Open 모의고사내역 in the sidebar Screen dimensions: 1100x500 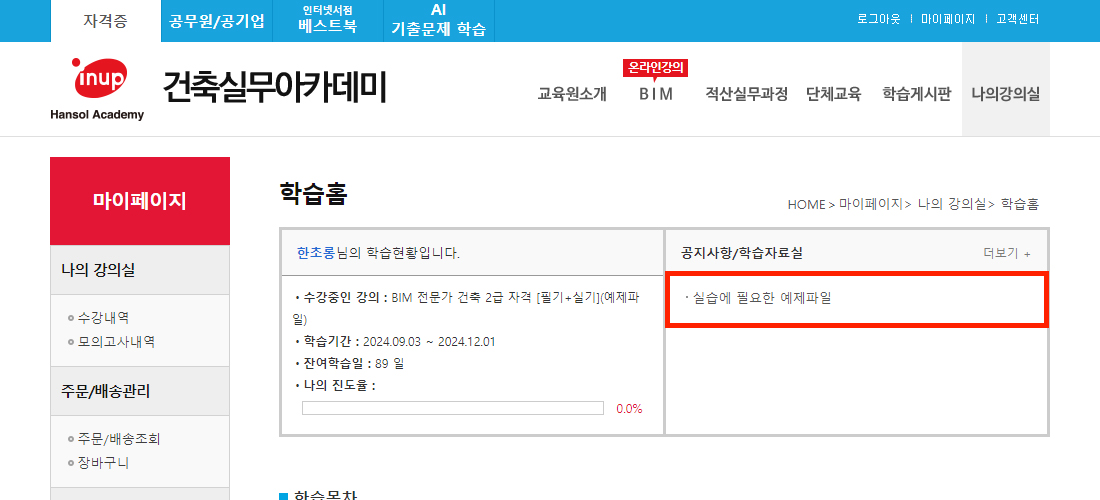click(x=116, y=341)
